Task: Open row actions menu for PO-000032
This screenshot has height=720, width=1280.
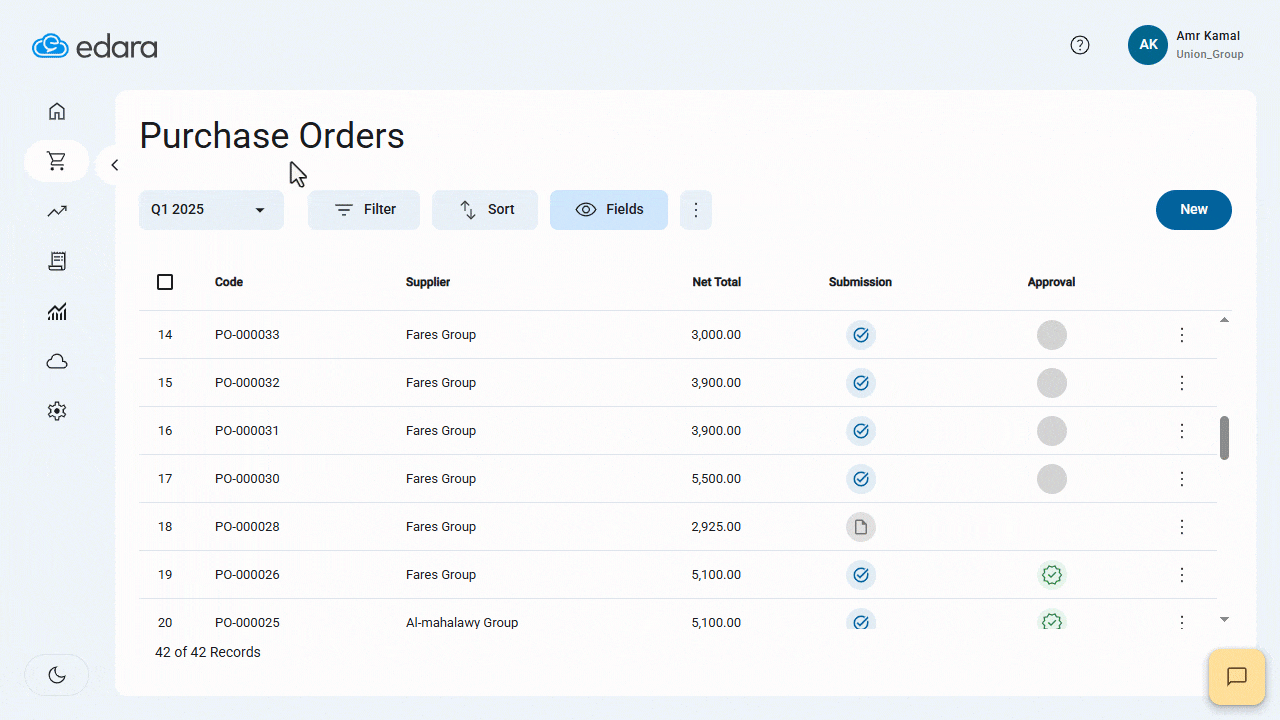Action: (1182, 383)
